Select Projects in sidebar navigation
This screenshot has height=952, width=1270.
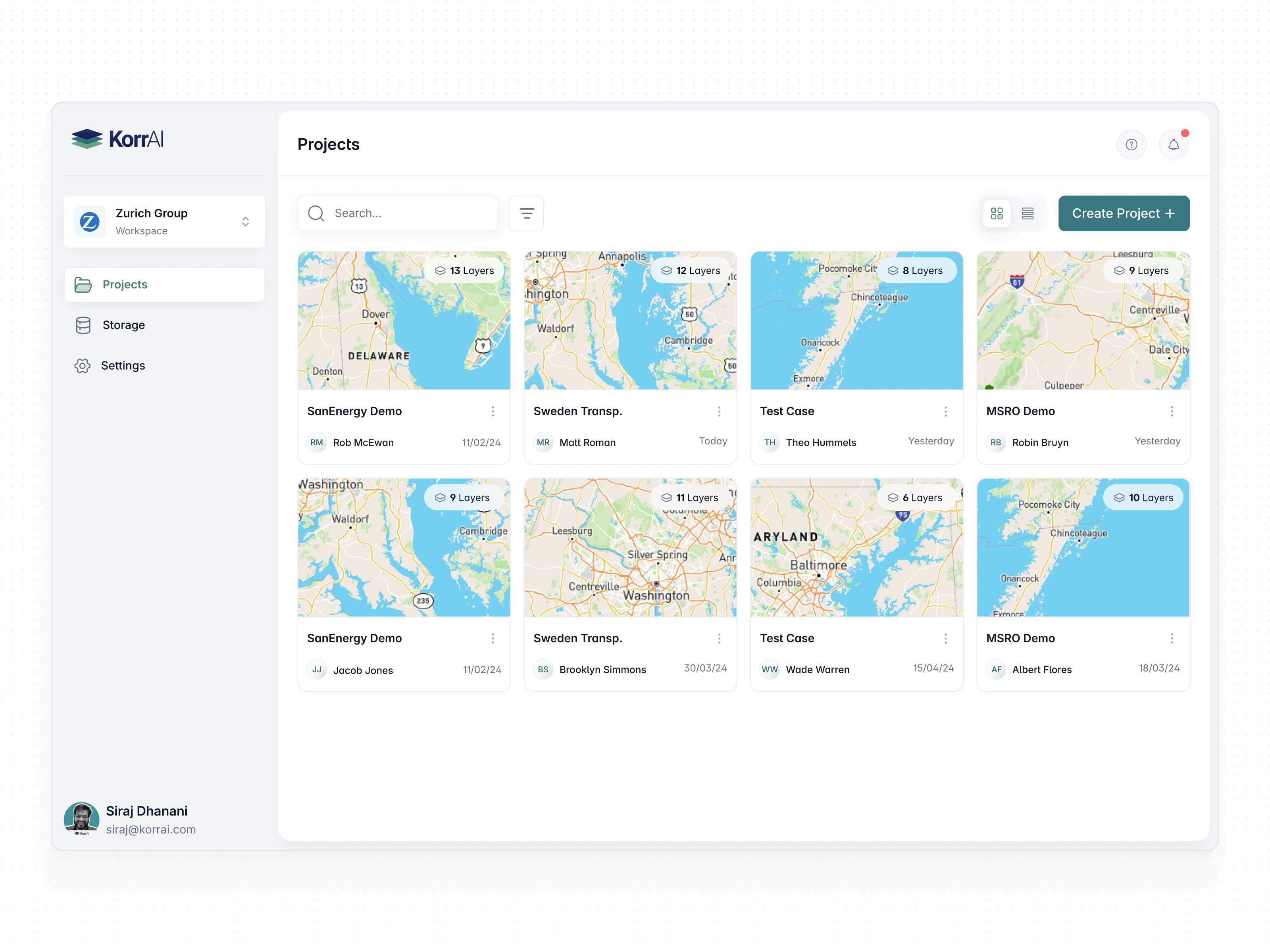click(125, 285)
